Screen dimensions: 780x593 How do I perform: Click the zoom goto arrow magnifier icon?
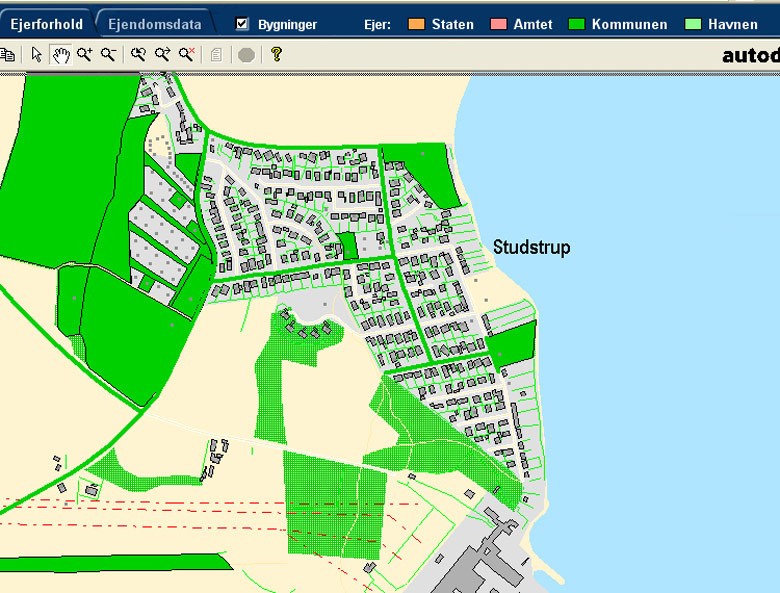click(163, 54)
